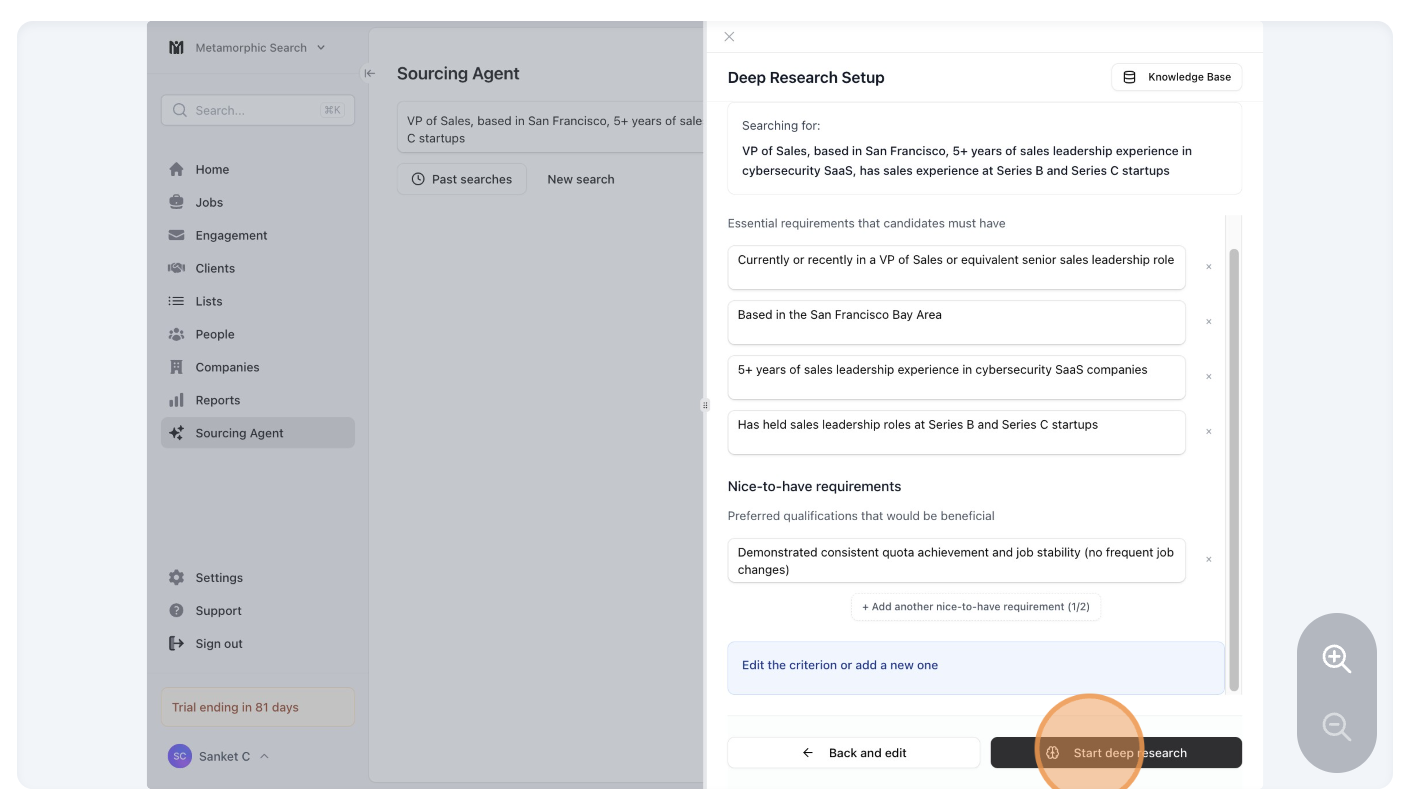
Task: Click the zoom out magnifier icon
Action: pyautogui.click(x=1337, y=726)
